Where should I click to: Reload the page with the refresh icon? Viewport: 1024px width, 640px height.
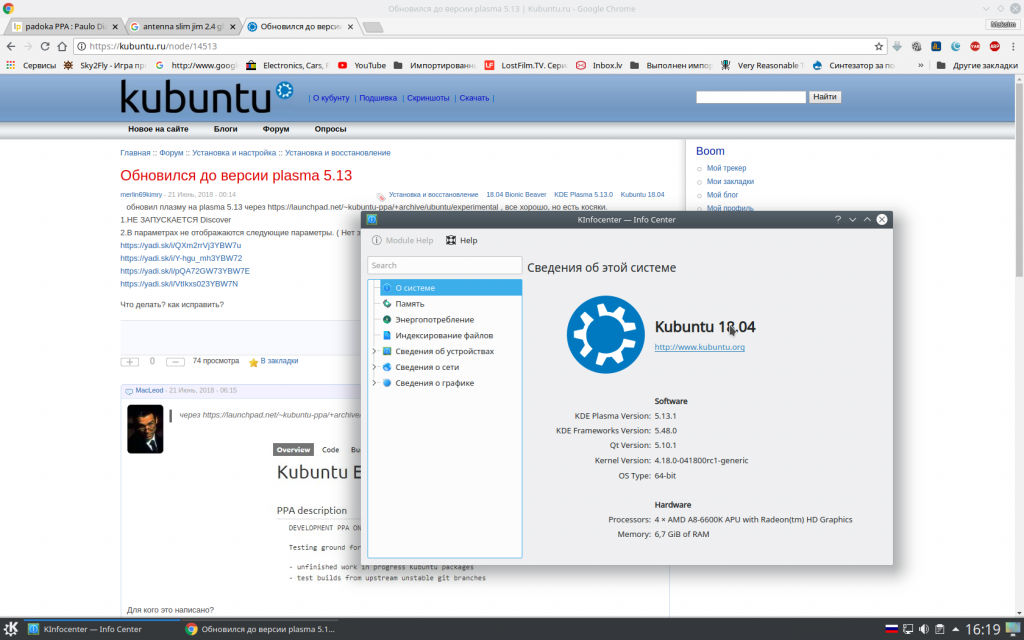tap(44, 46)
